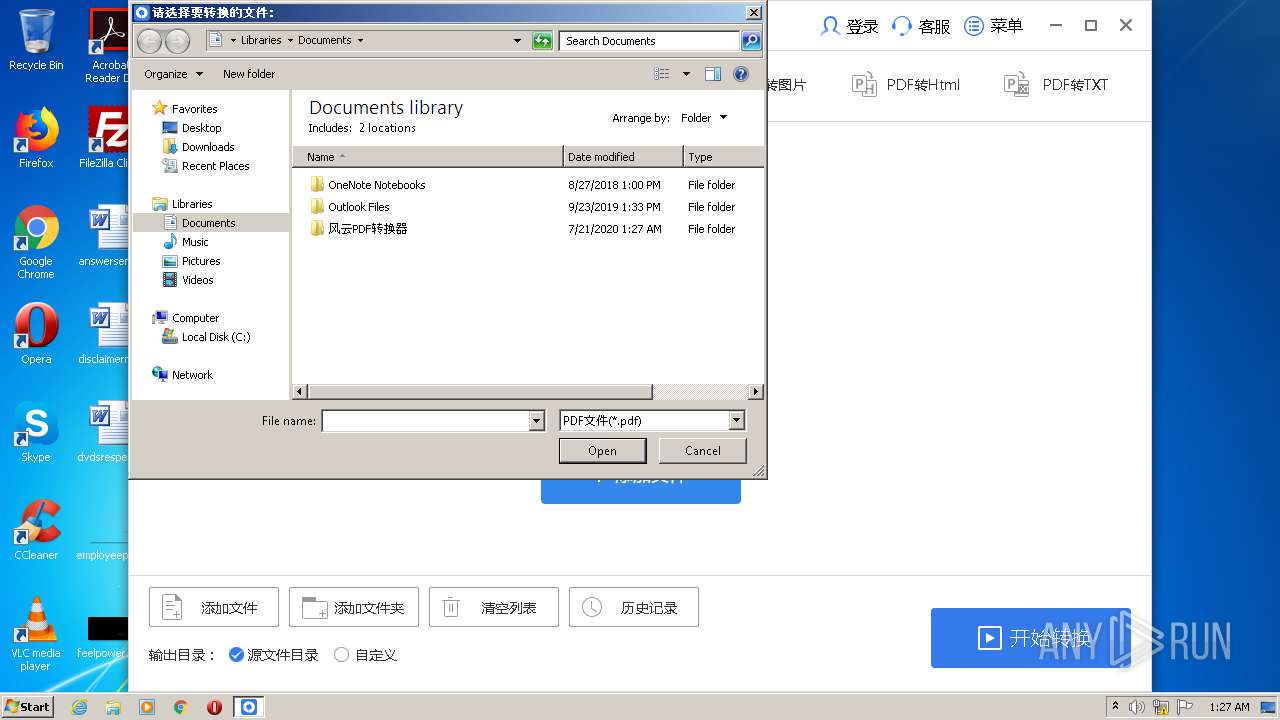Open the CCleaner desktop icon

pyautogui.click(x=36, y=530)
